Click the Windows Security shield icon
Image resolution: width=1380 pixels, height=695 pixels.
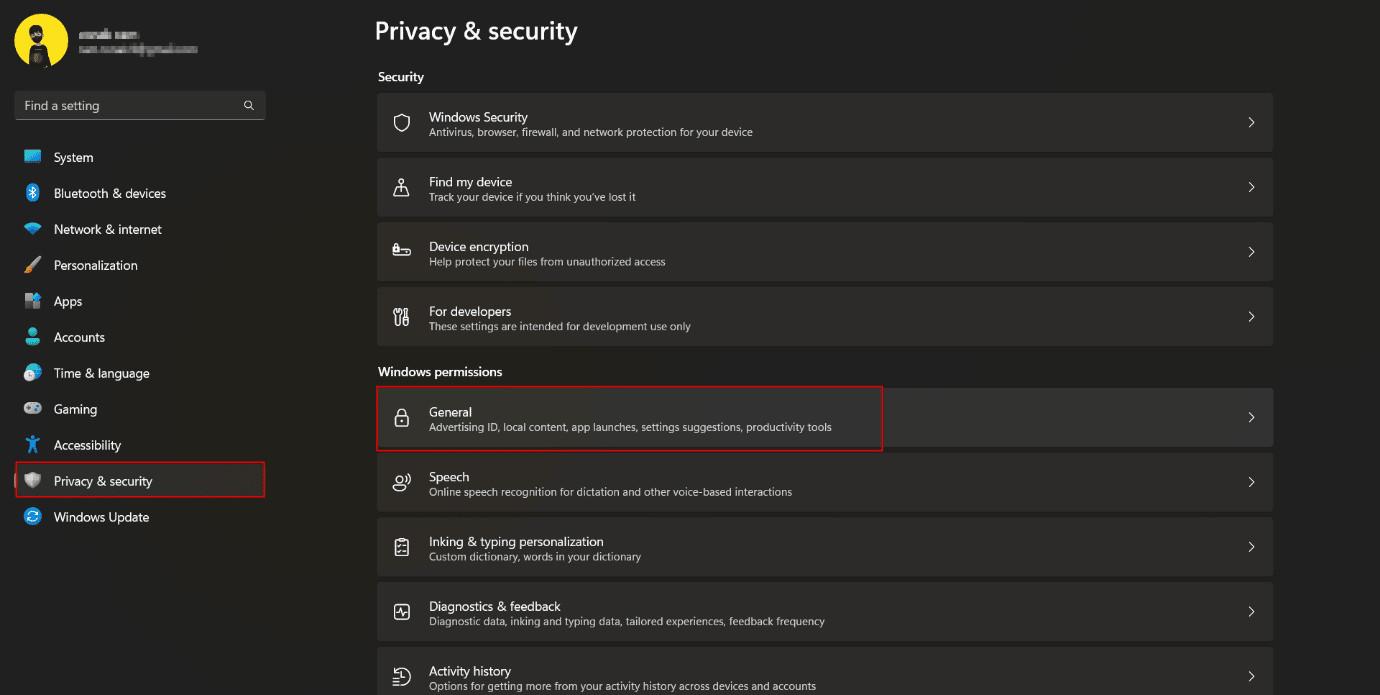point(402,123)
